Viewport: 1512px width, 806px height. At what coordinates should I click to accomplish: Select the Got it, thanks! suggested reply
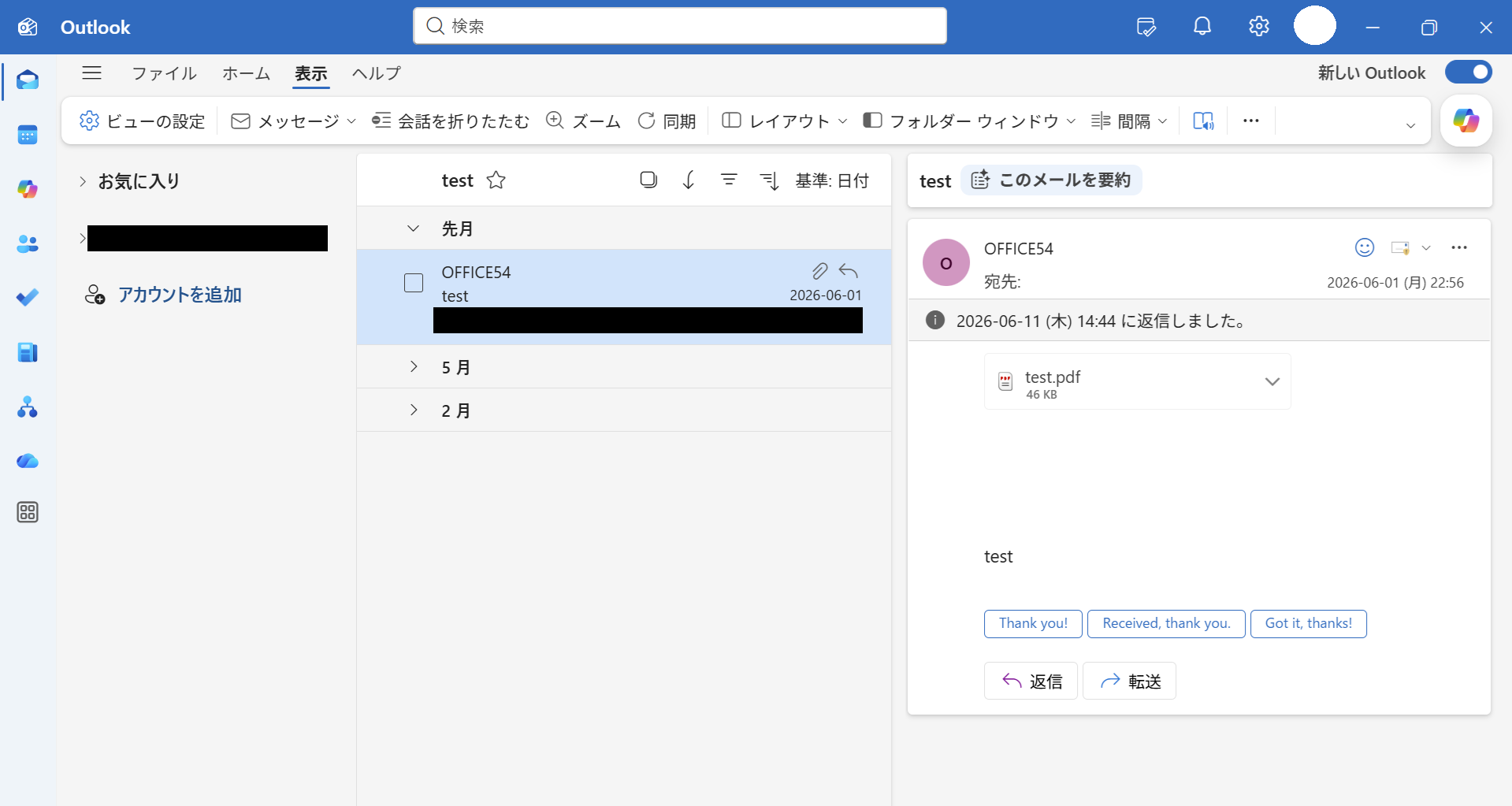pos(1308,624)
